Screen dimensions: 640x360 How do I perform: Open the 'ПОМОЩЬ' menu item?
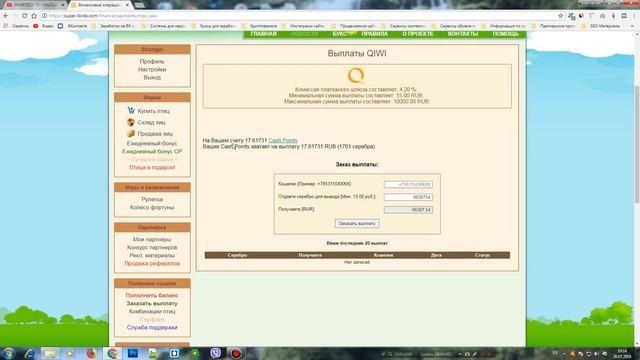pyautogui.click(x=505, y=34)
